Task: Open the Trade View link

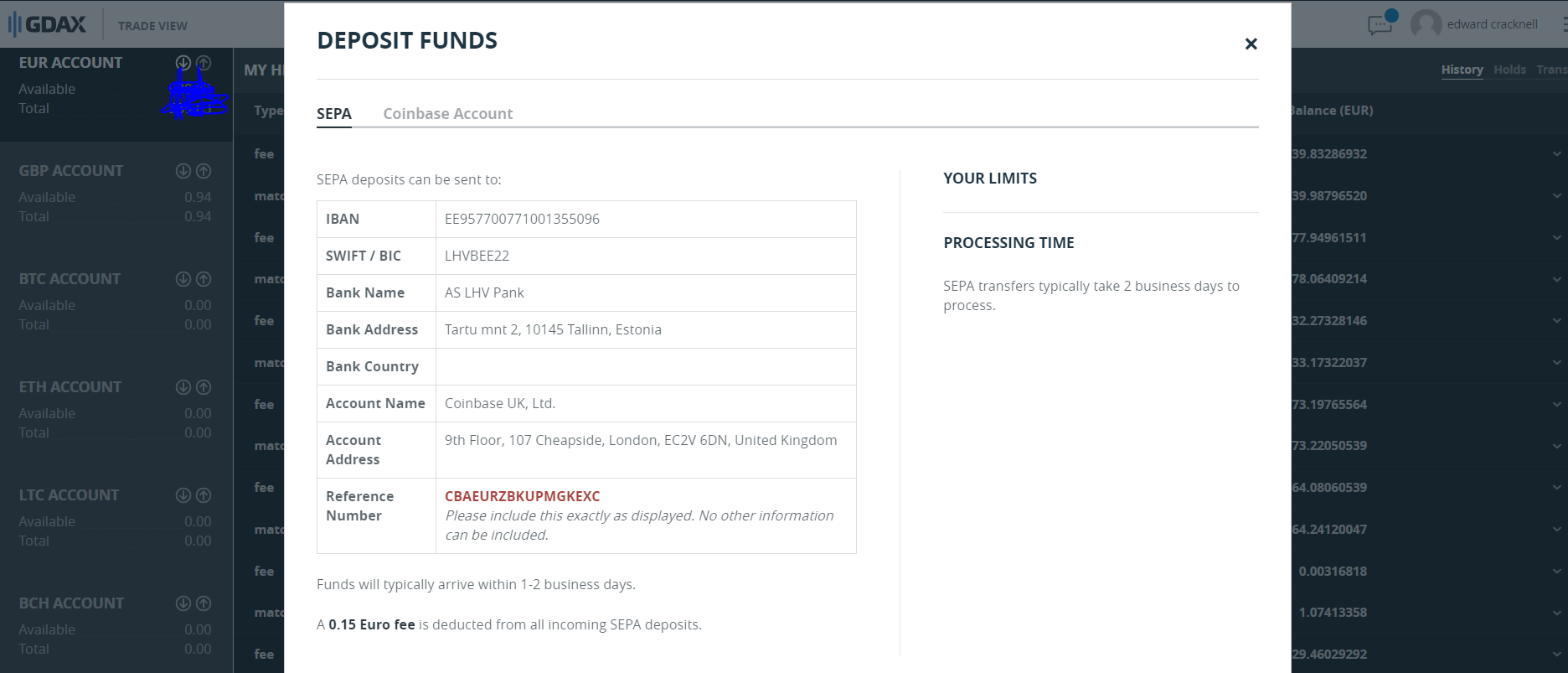Action: pos(152,26)
